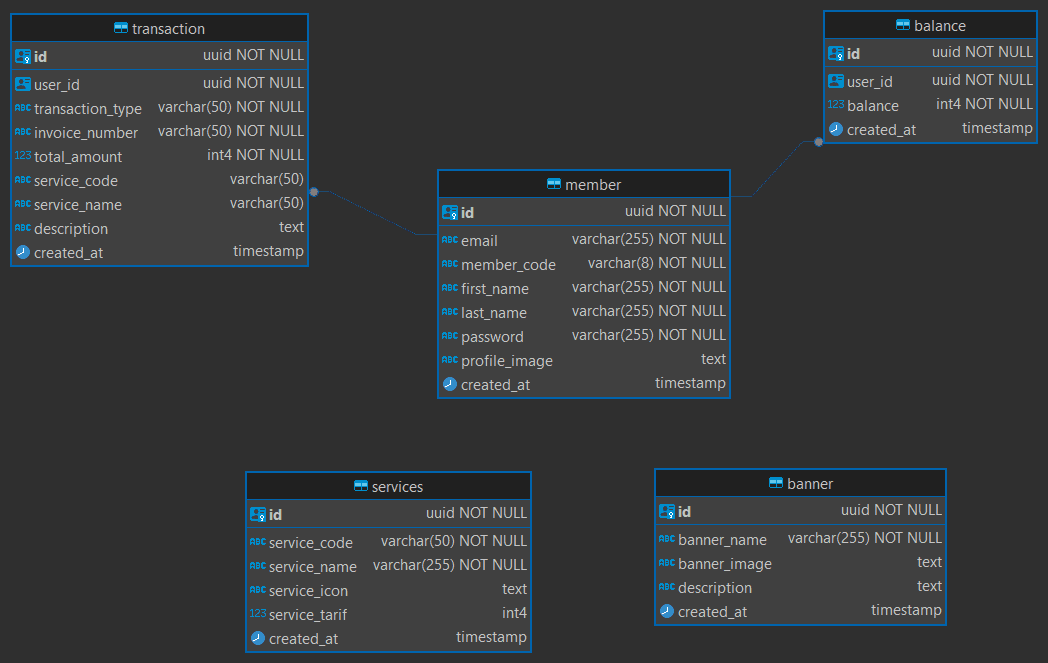Select the member_code column name

508,265
